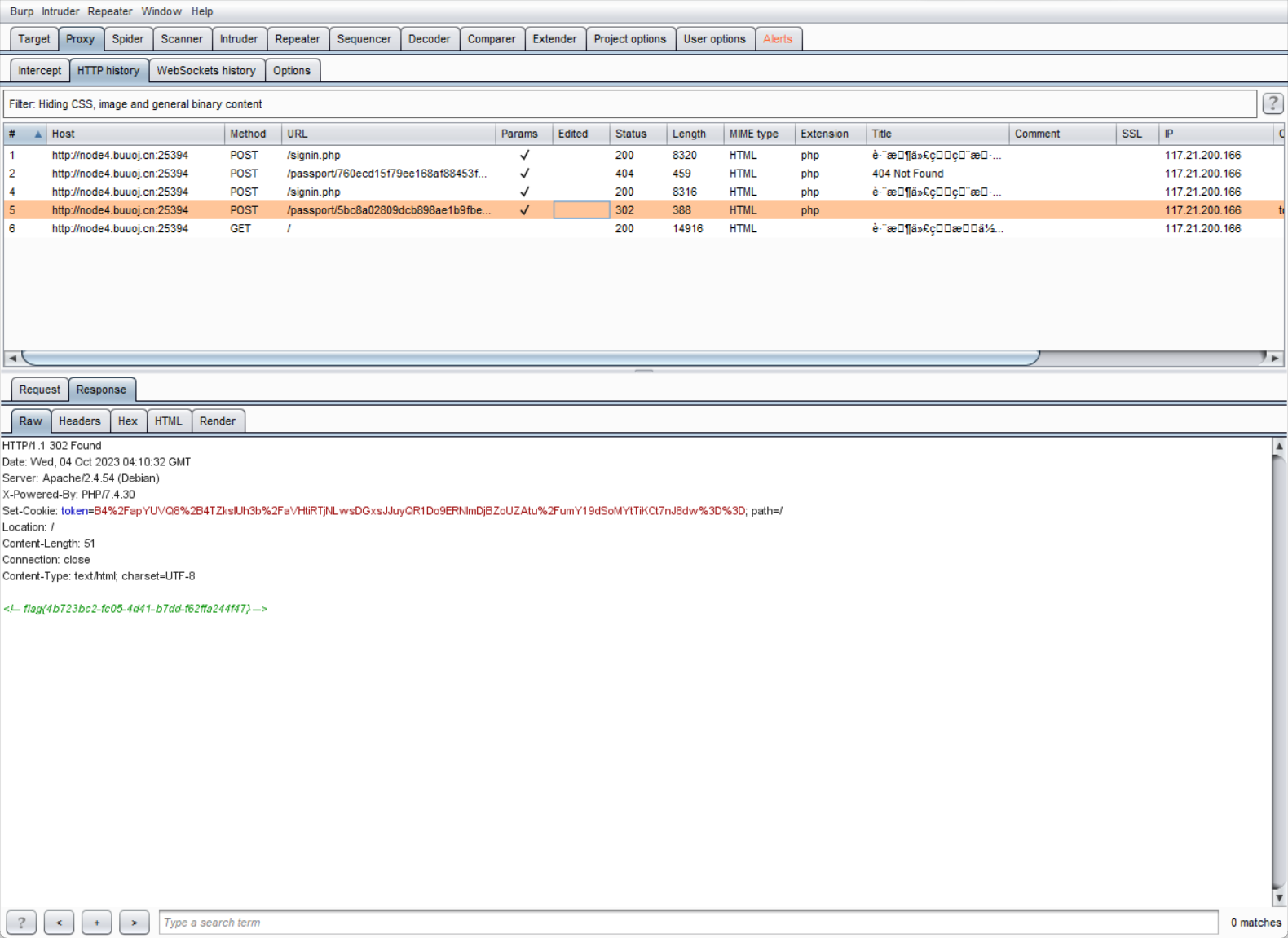
Task: Click the search help question mark button
Action: [21, 923]
